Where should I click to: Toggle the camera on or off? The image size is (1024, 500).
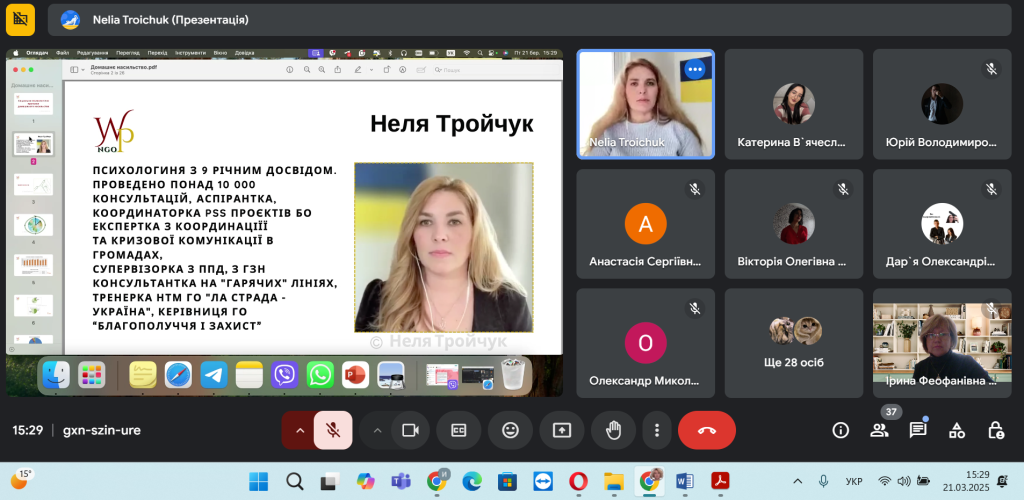pos(409,430)
